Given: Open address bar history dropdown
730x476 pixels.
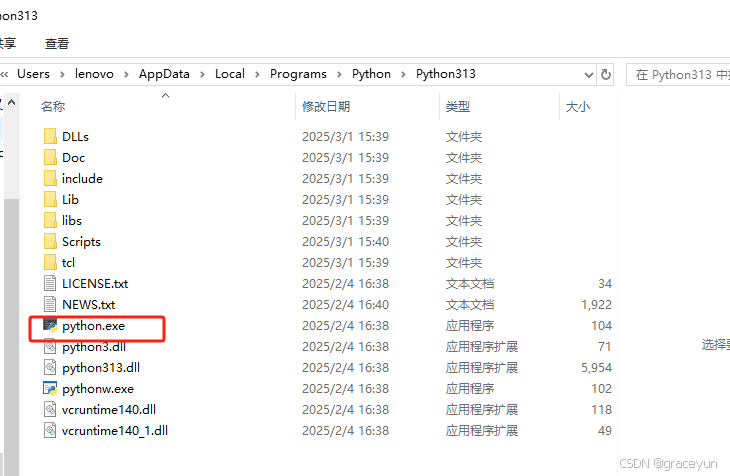Looking at the screenshot, I should (588, 75).
